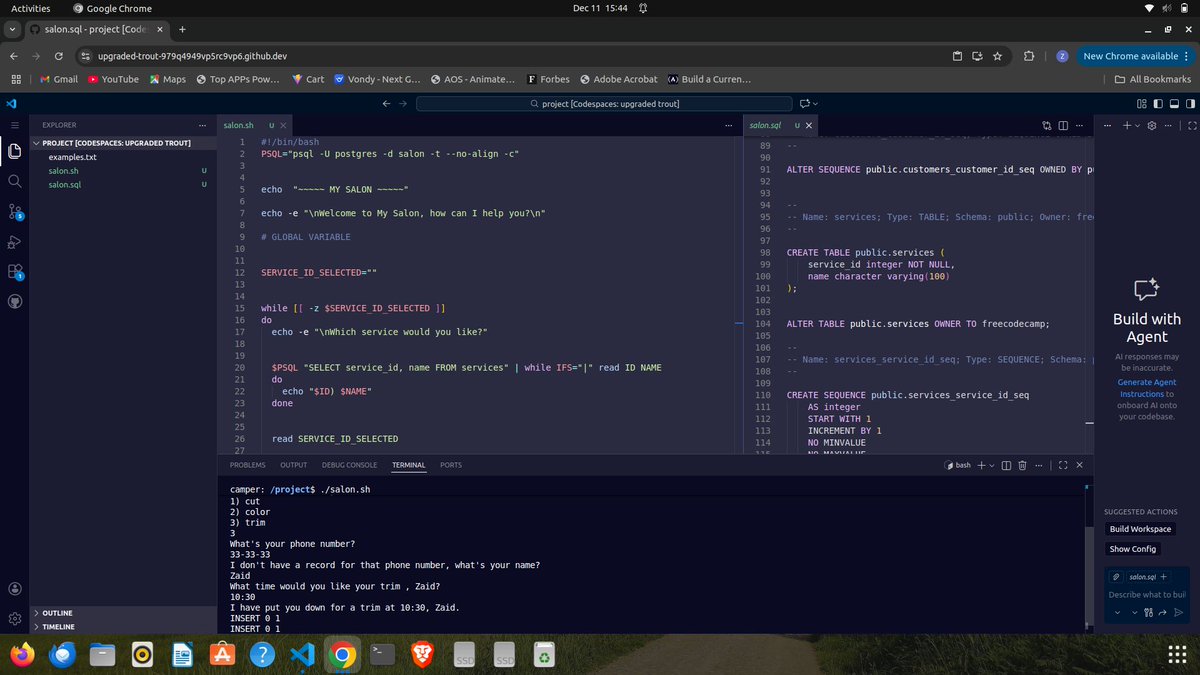Viewport: 1200px width, 675px height.
Task: Open the chat settings gear icon
Action: coord(1152,125)
